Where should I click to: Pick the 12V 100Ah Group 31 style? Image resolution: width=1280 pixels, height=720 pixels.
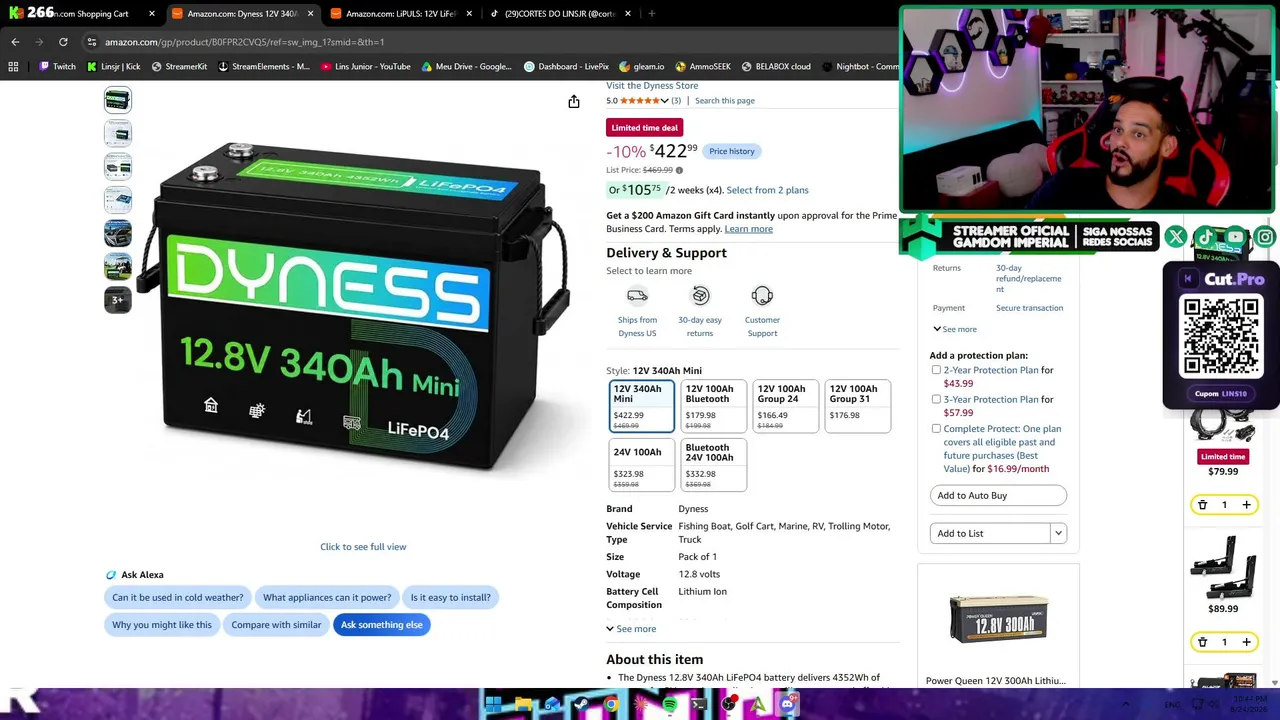[x=857, y=406]
